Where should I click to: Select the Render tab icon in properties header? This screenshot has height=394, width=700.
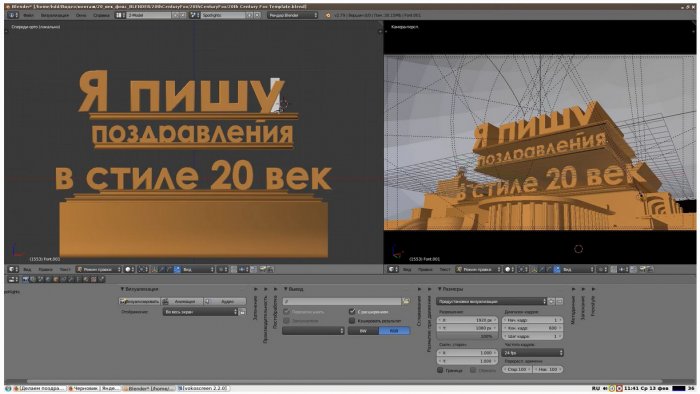click(x=25, y=279)
